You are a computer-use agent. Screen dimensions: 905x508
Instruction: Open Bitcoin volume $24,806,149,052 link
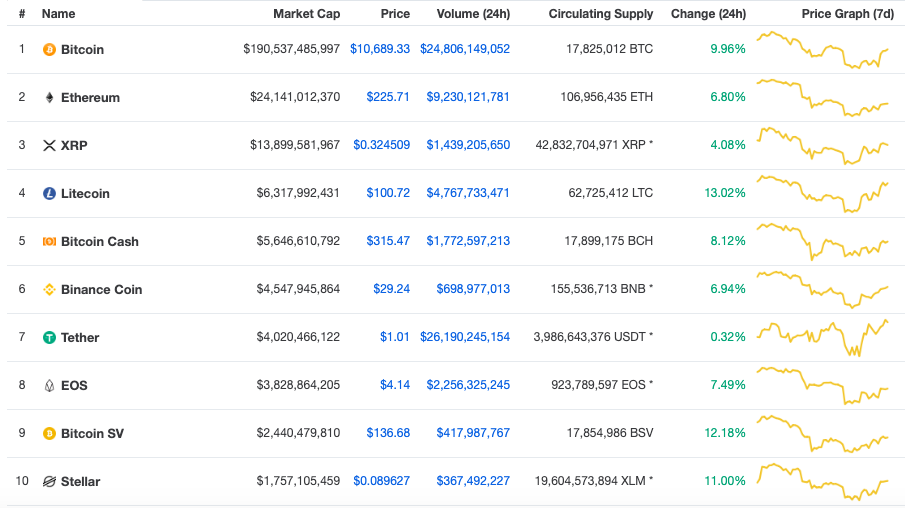[465, 49]
